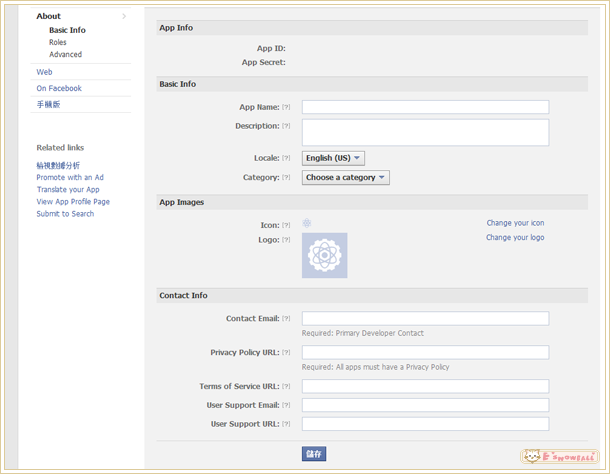This screenshot has height=474, width=610.
Task: Click the help icon next to Description
Action: click(x=286, y=126)
